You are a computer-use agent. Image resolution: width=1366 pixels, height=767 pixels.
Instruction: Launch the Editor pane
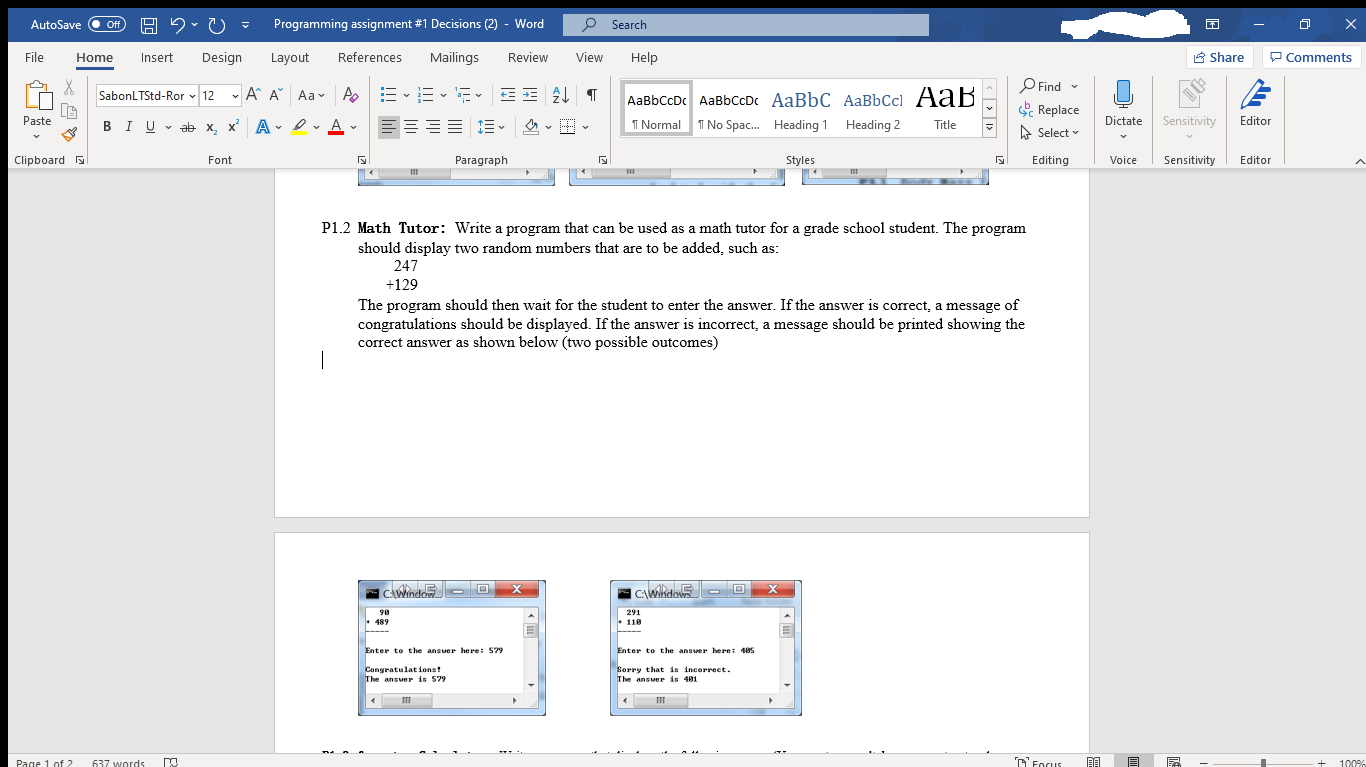[x=1255, y=105]
